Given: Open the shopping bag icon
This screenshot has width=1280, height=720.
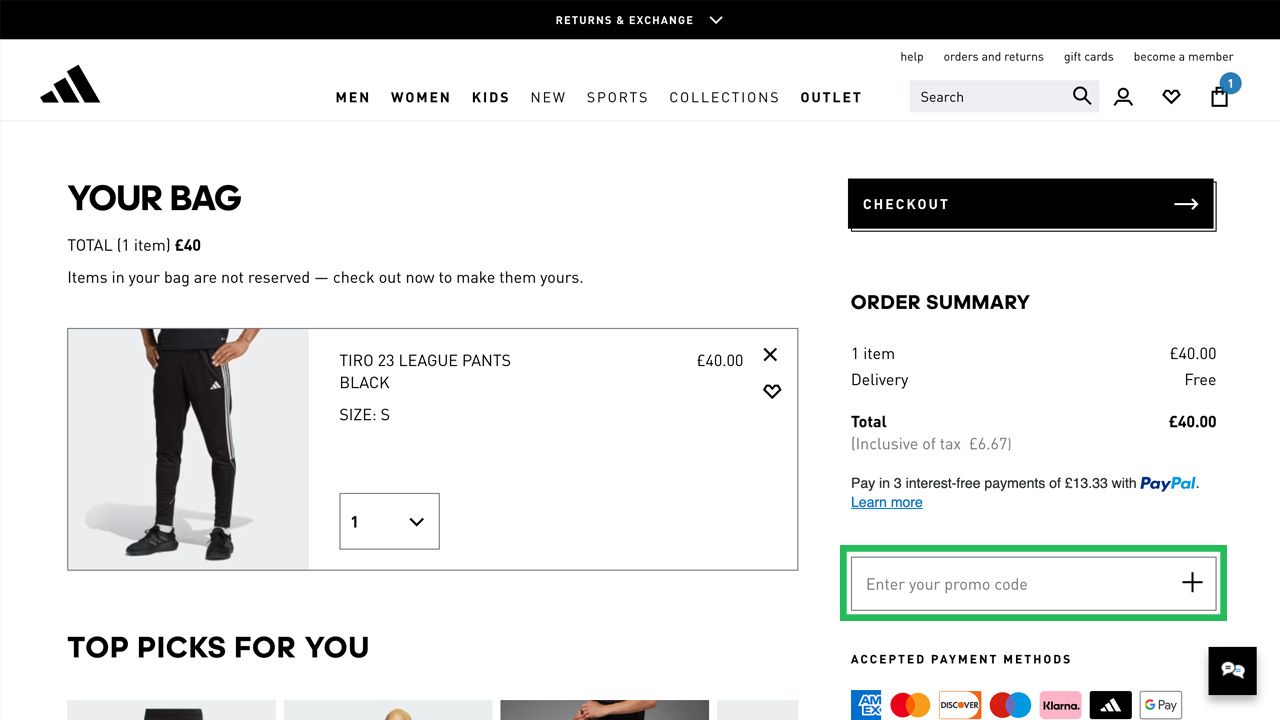Looking at the screenshot, I should [x=1219, y=96].
